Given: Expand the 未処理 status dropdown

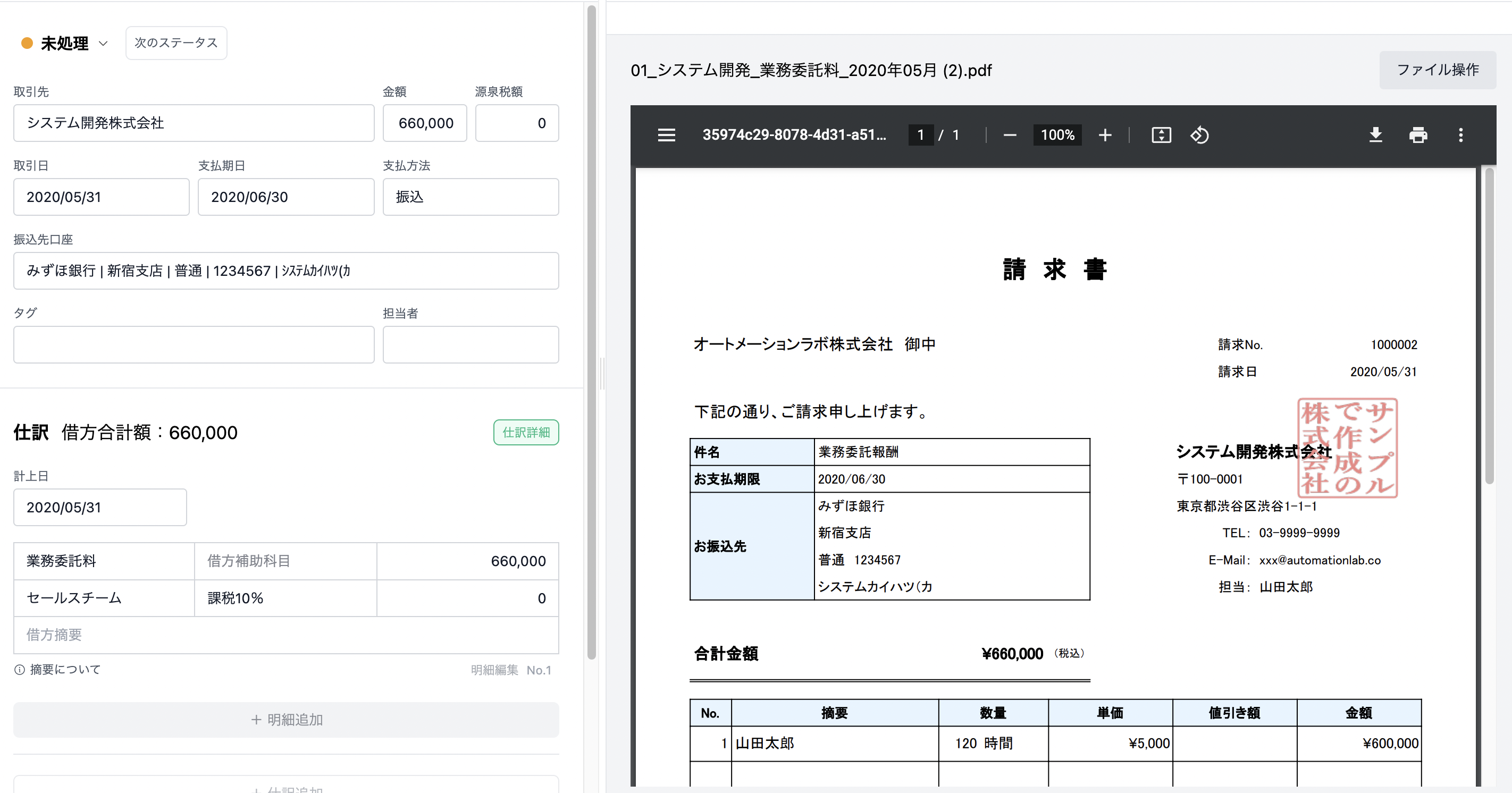Looking at the screenshot, I should point(103,44).
